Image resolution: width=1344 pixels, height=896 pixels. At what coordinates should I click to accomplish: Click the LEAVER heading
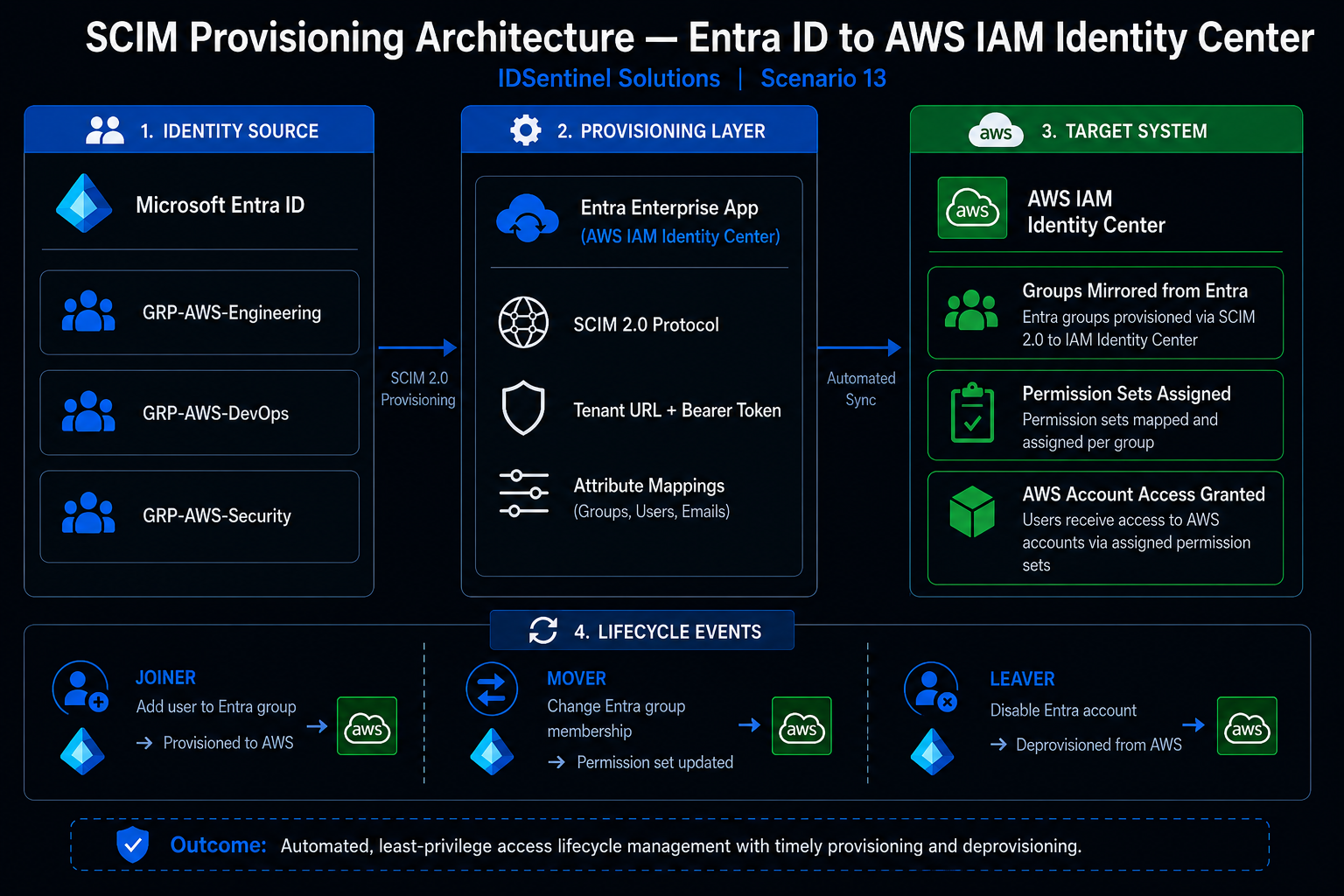click(1022, 679)
